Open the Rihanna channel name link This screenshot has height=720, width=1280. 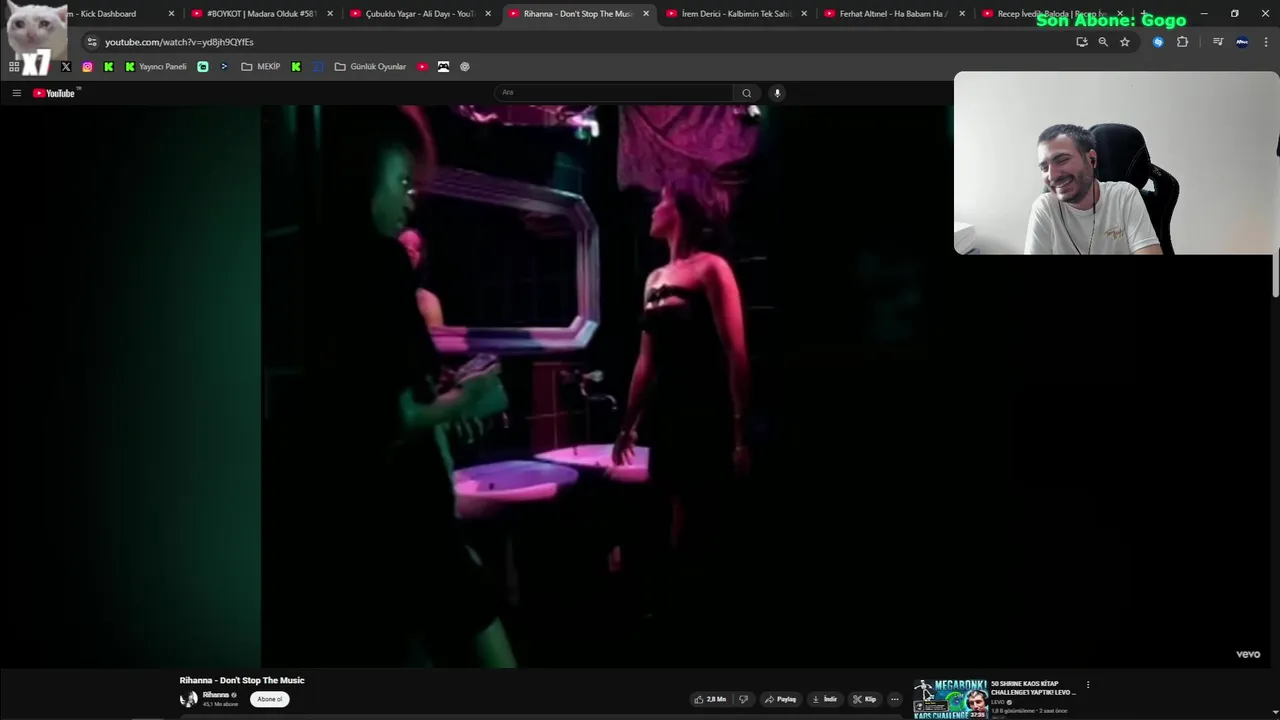coord(216,695)
